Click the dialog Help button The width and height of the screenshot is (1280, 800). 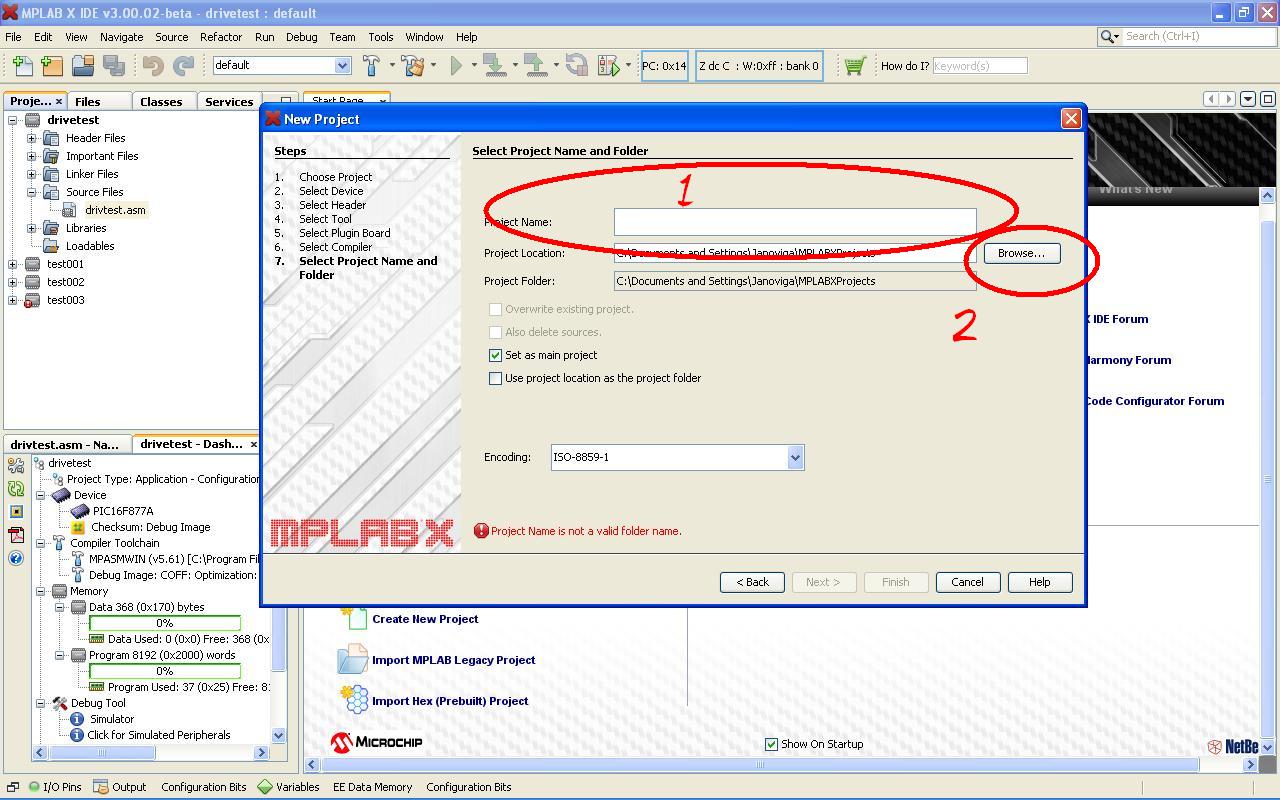tap(1039, 582)
